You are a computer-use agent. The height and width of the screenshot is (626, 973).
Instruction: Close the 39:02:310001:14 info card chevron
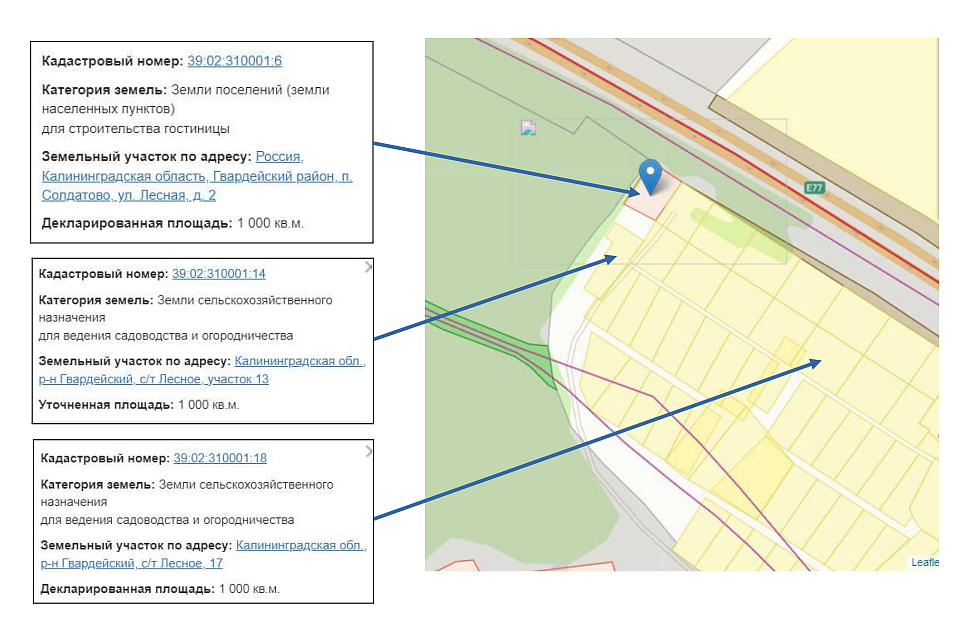pyautogui.click(x=368, y=267)
